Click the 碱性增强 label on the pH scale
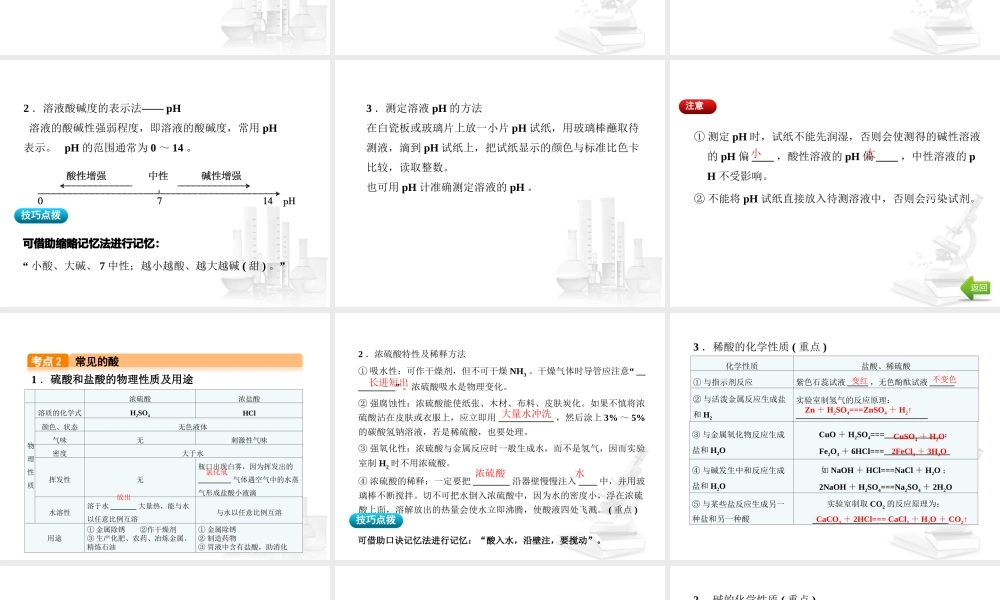This screenshot has width=1000, height=600. [x=221, y=175]
